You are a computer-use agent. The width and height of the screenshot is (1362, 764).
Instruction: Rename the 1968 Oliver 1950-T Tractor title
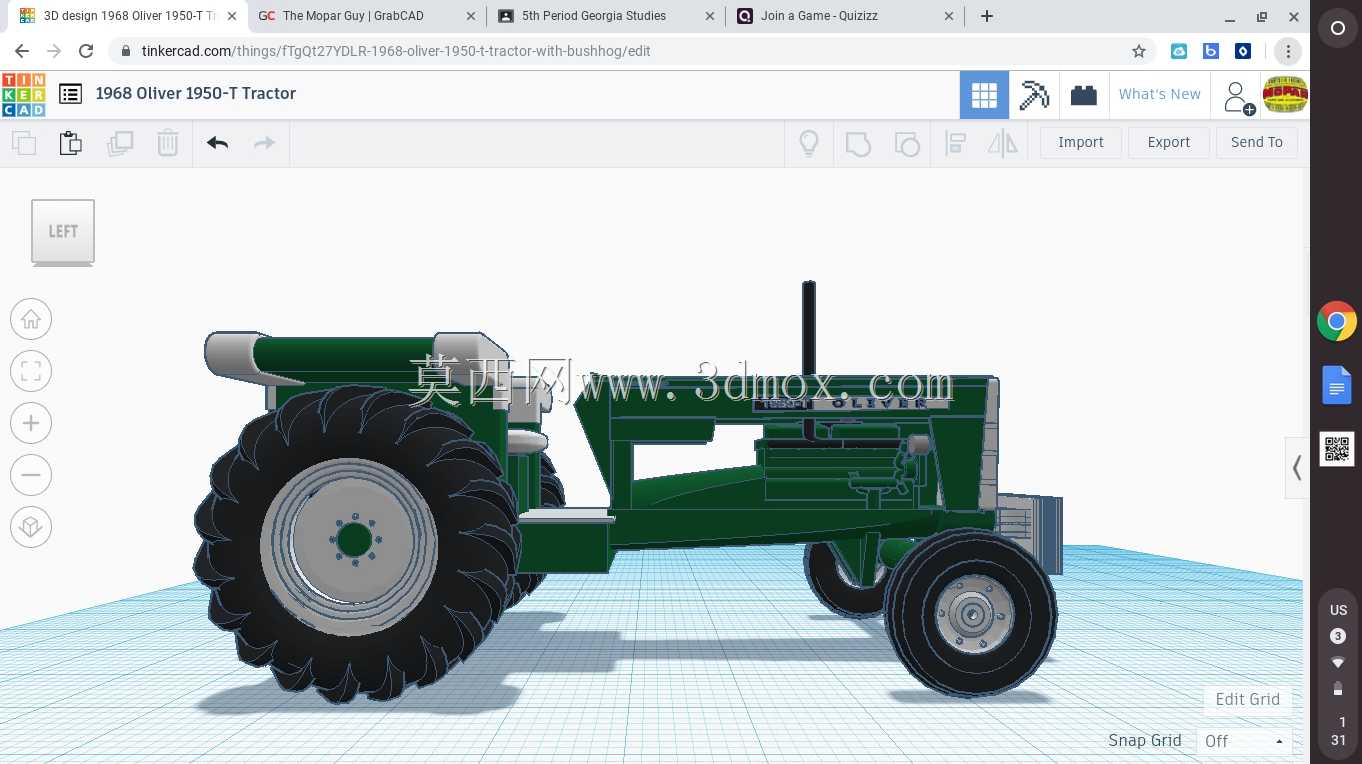pos(196,93)
